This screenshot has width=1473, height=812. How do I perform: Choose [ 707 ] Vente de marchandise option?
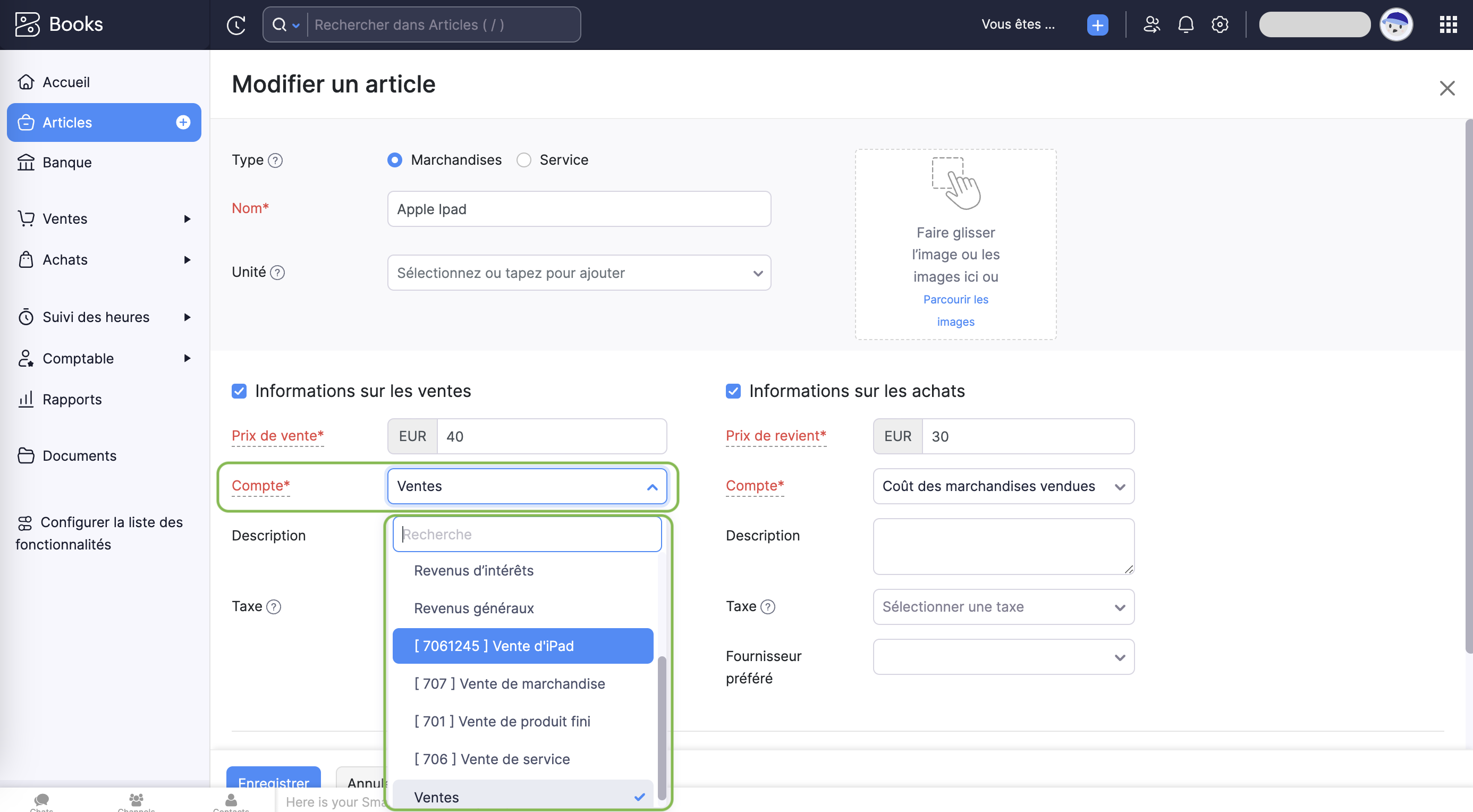coord(509,683)
